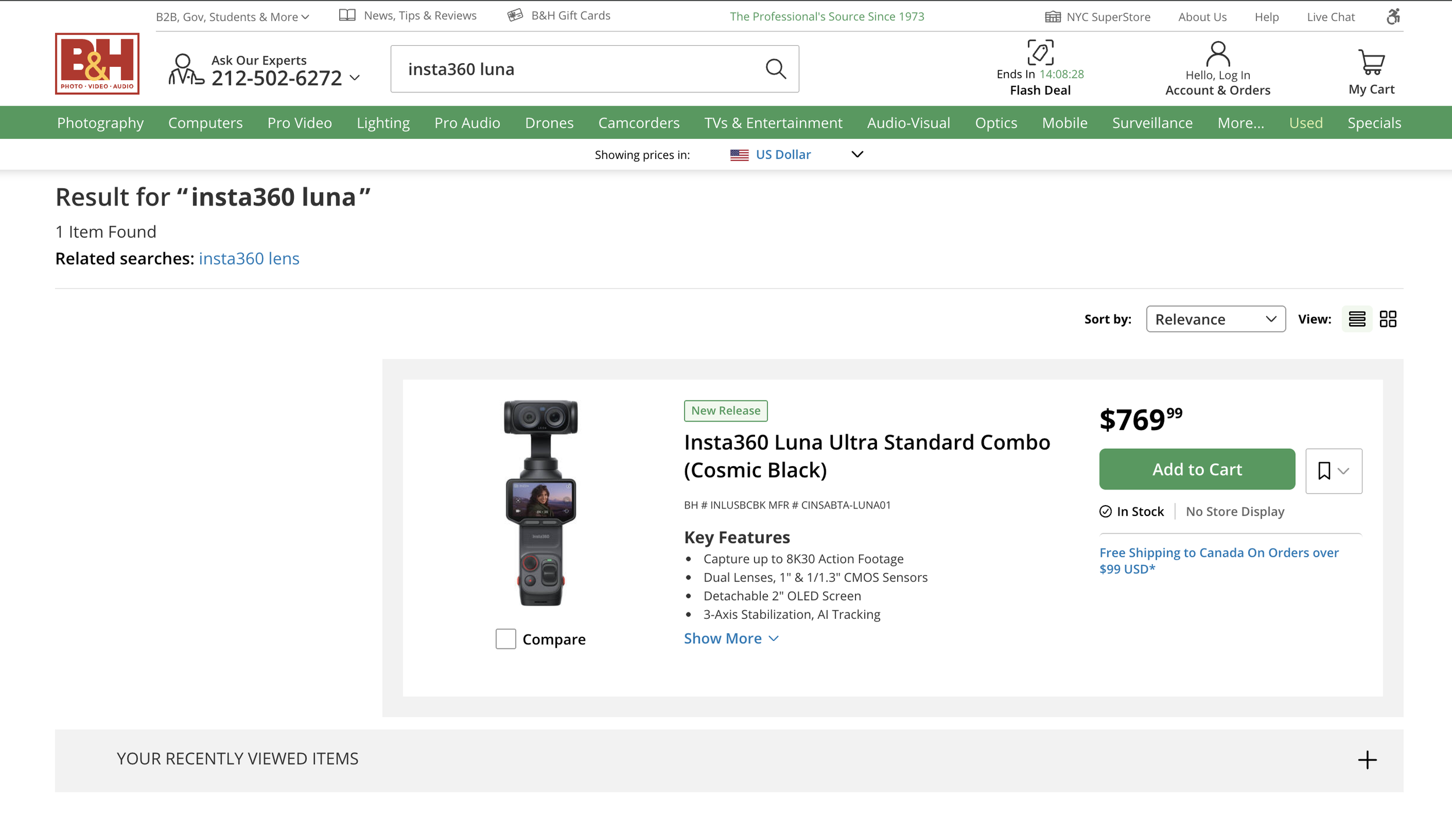The height and width of the screenshot is (840, 1452).
Task: Click the $769.99 price
Action: (1141, 419)
